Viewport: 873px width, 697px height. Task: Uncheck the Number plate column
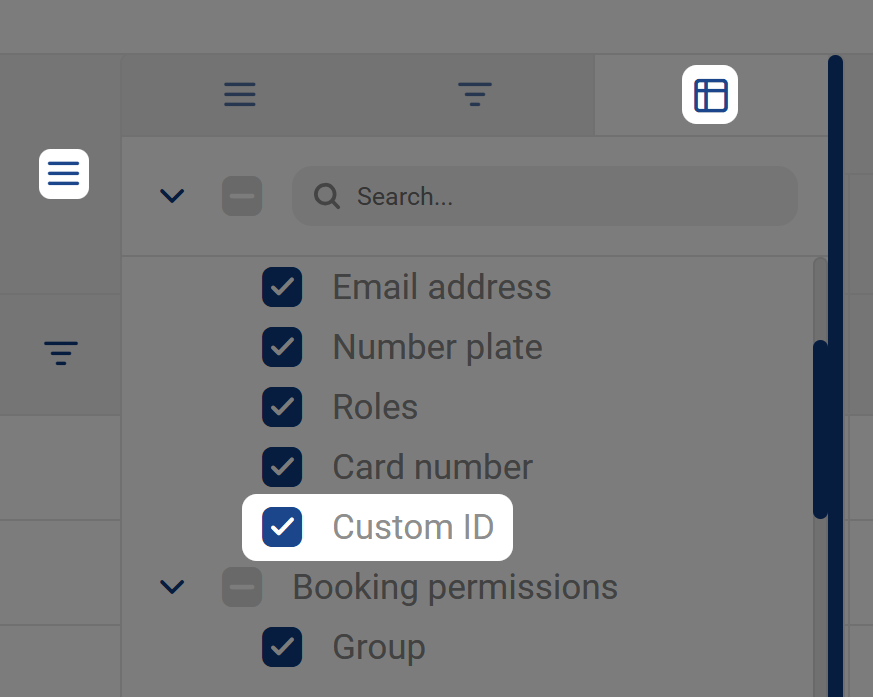pyautogui.click(x=282, y=347)
